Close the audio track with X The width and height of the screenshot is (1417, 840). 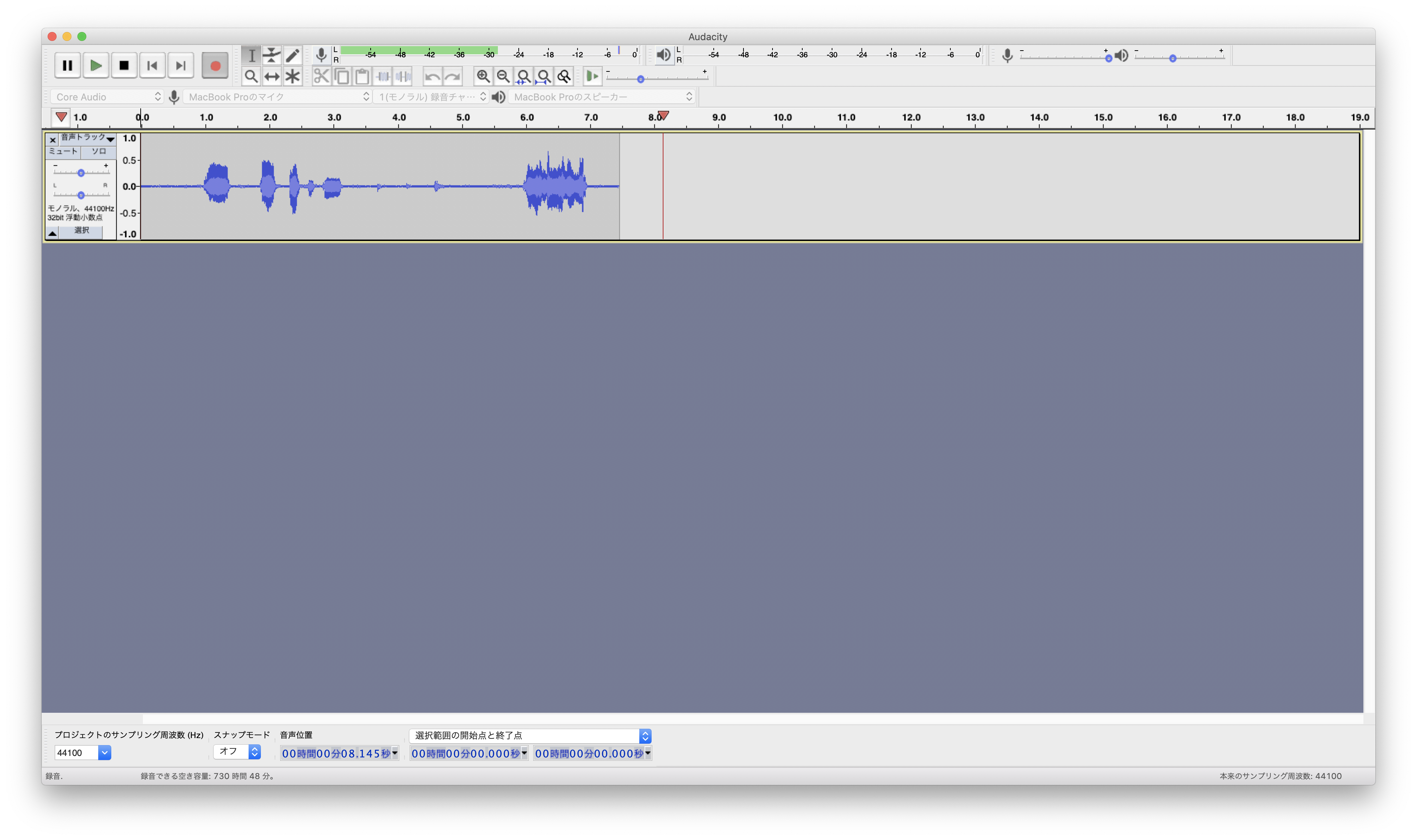[x=52, y=139]
